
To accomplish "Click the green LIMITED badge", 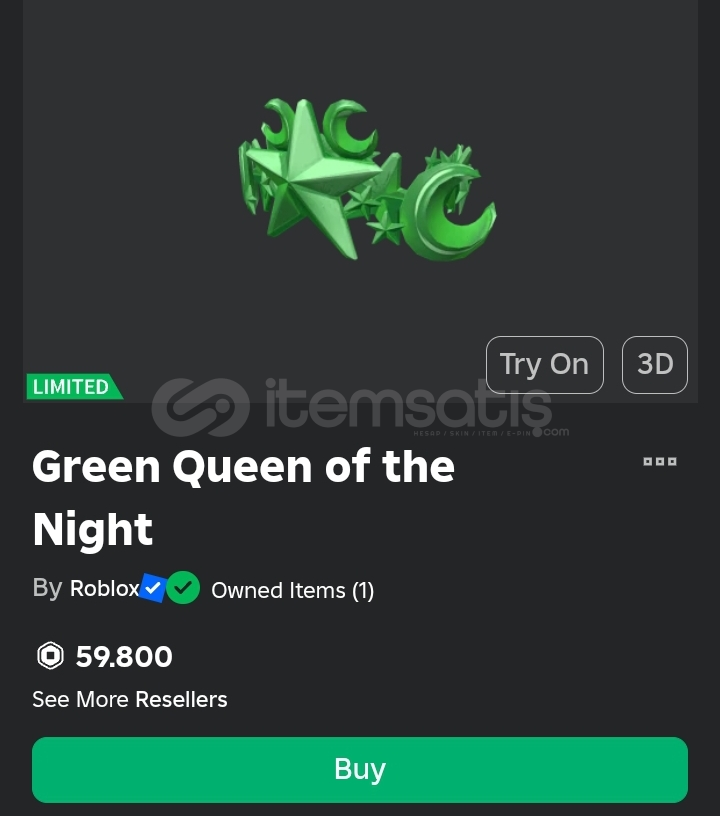I will 74,387.
